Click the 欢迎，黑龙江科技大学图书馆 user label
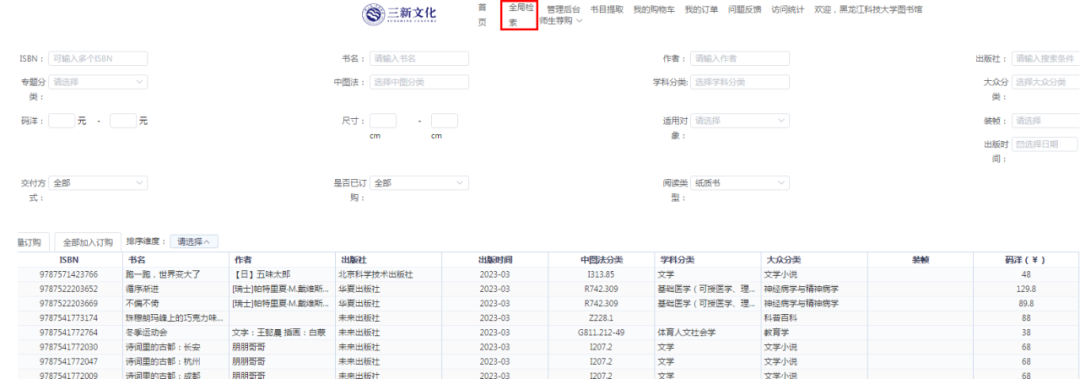The width and height of the screenshot is (1080, 379). click(869, 10)
